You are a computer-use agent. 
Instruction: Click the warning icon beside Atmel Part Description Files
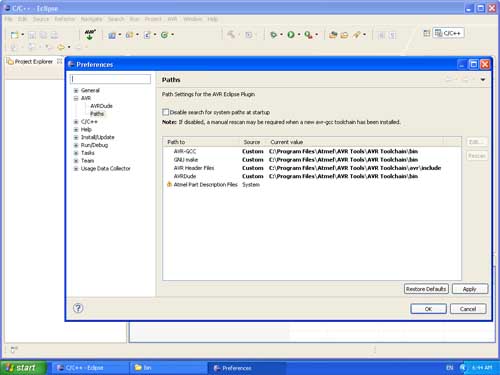click(x=169, y=184)
